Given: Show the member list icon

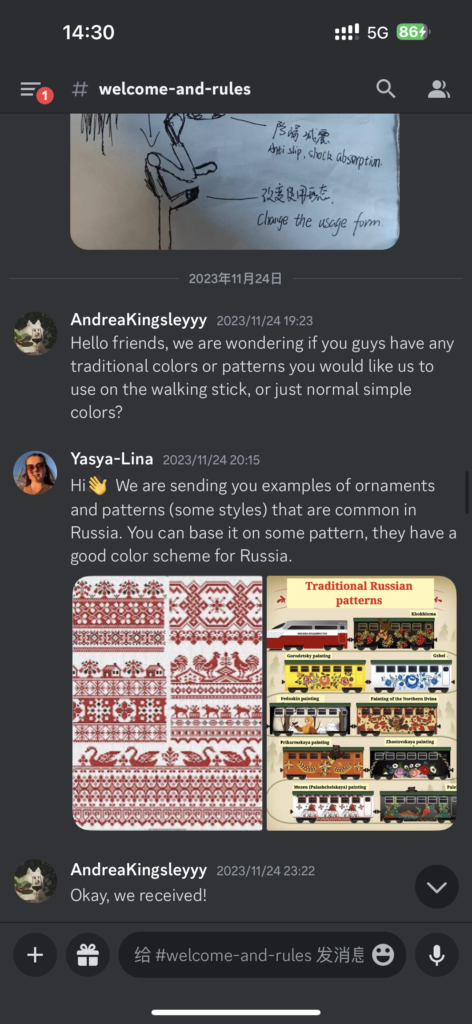Looking at the screenshot, I should click(x=439, y=89).
